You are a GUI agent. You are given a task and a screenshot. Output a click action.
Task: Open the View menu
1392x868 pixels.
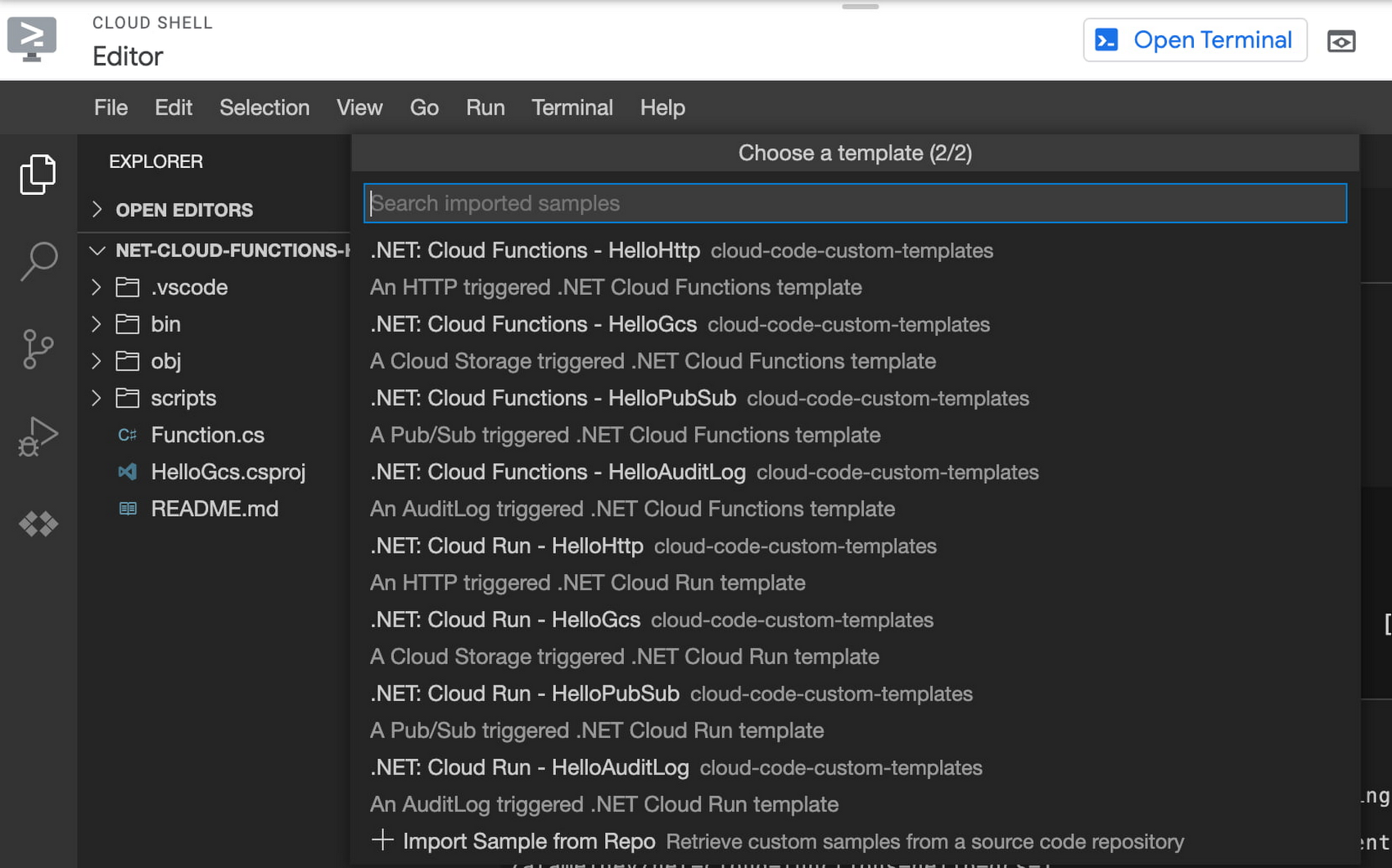coord(359,107)
